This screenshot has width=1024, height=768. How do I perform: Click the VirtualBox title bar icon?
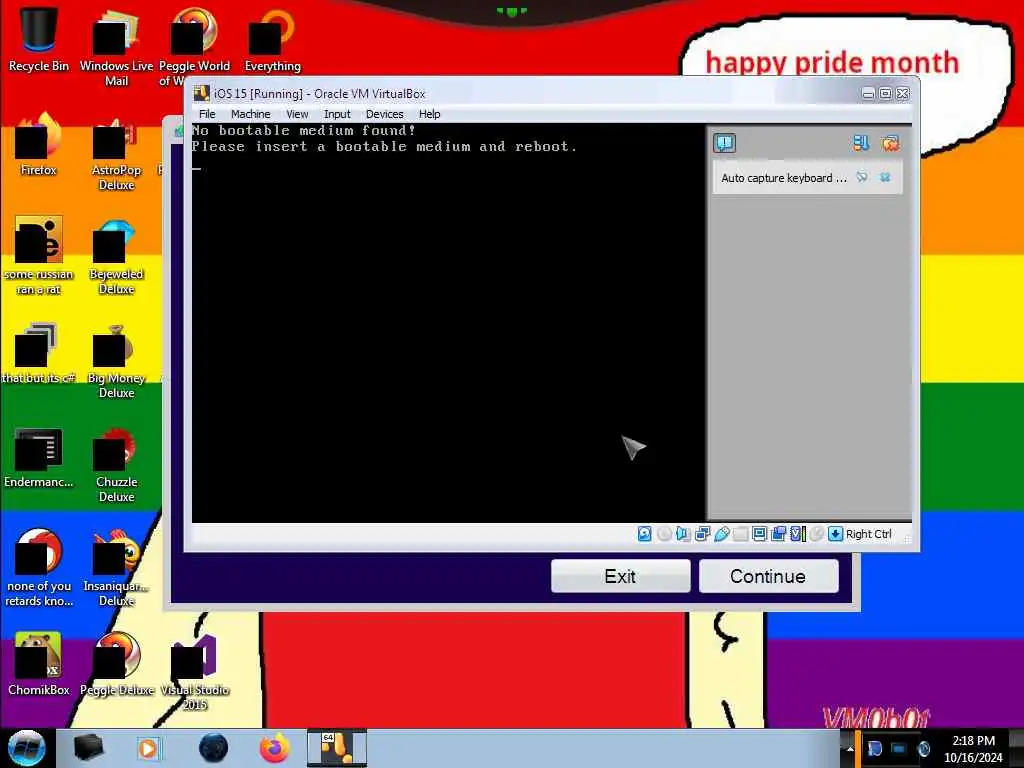[201, 93]
